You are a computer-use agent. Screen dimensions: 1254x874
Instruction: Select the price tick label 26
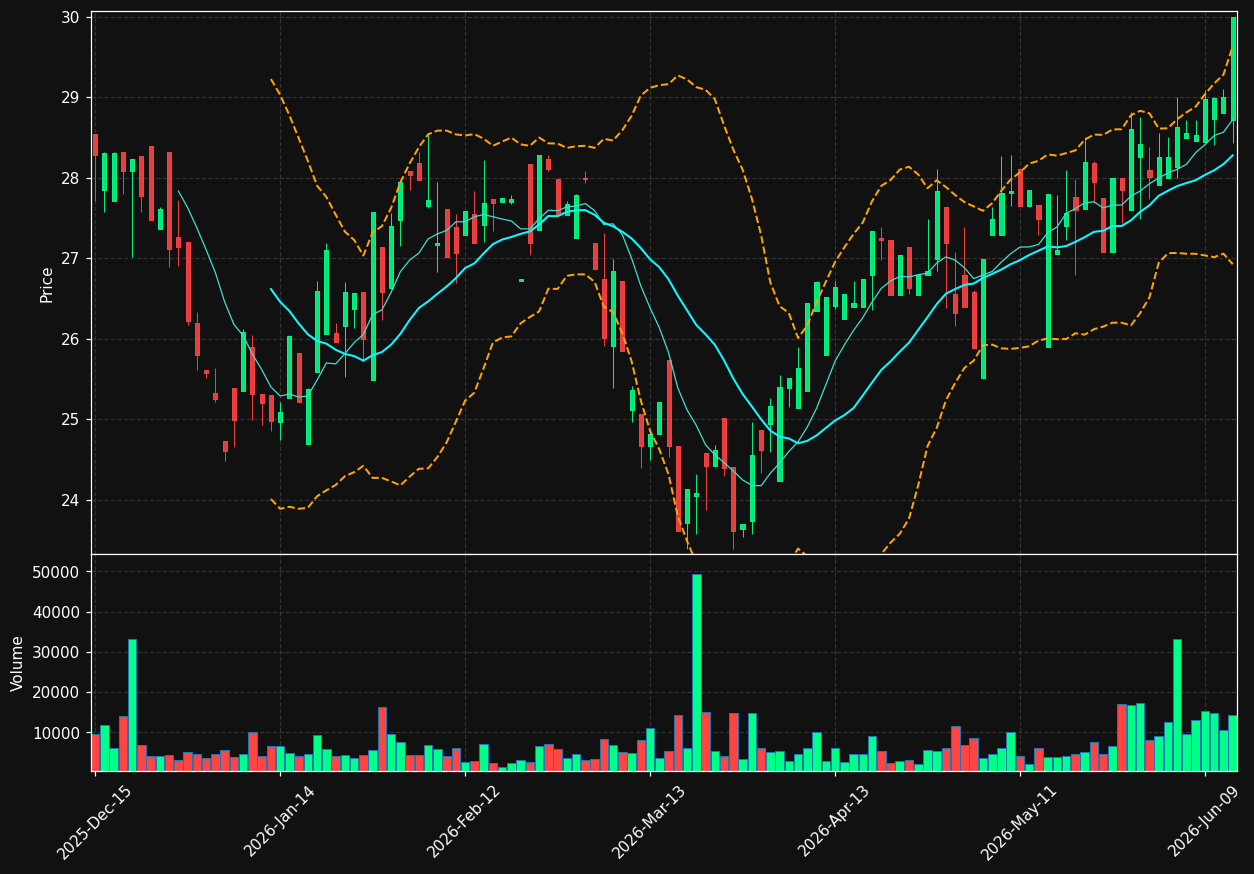pos(70,340)
